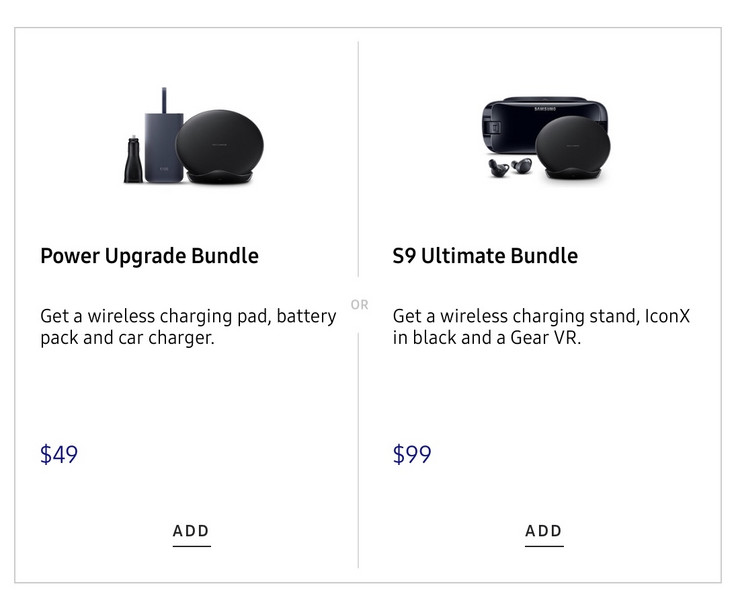Click the Power Upgrade Bundle description text
The height and width of the screenshot is (609, 738).
pos(188,327)
